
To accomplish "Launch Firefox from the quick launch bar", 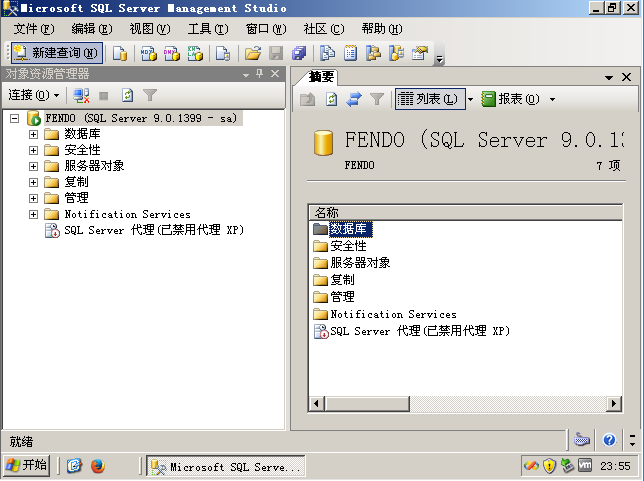I will pyautogui.click(x=98, y=466).
